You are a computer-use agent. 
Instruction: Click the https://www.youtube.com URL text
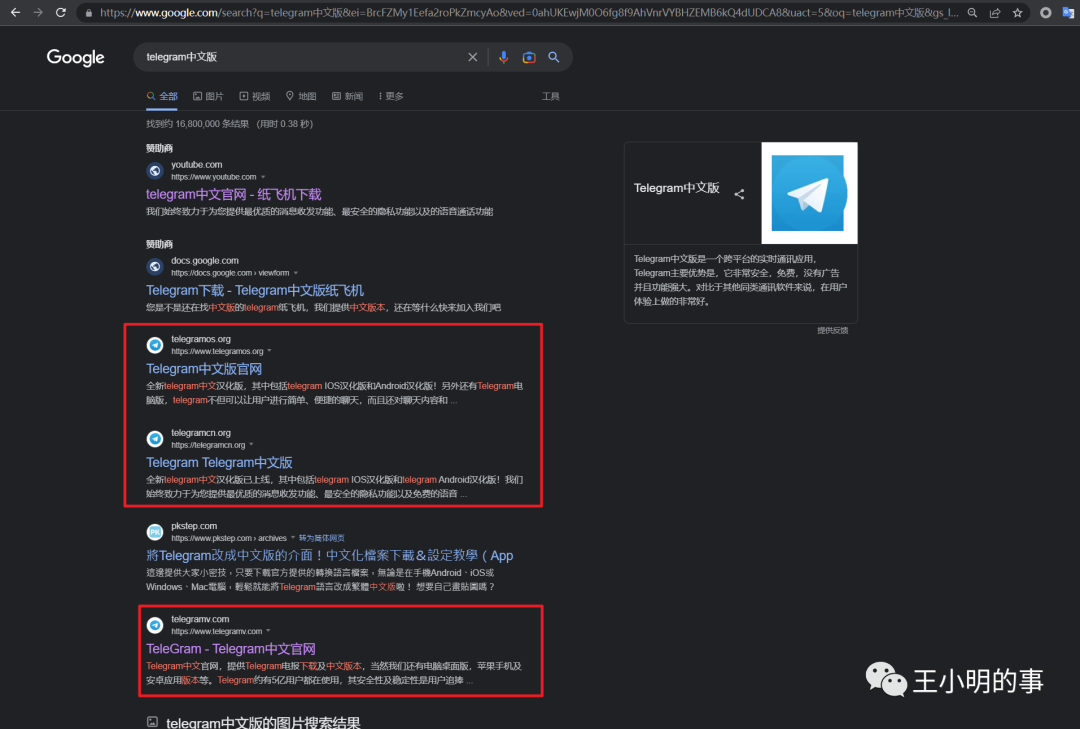click(214, 177)
